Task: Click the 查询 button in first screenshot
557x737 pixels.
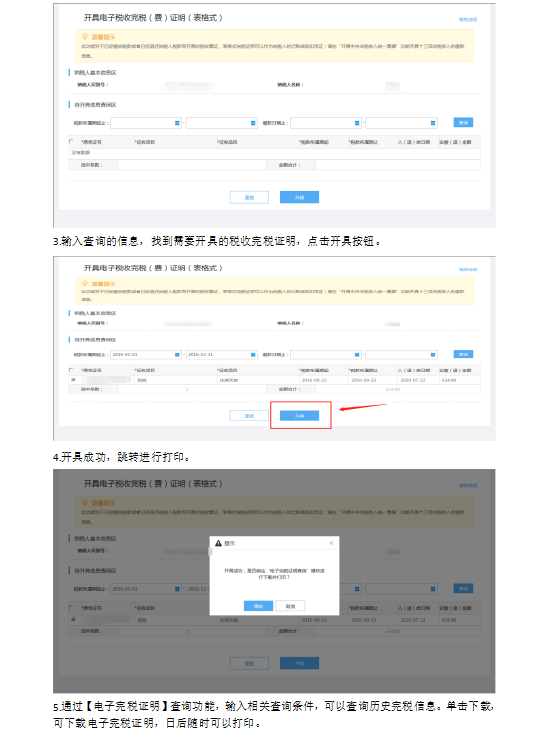Action: [x=463, y=123]
